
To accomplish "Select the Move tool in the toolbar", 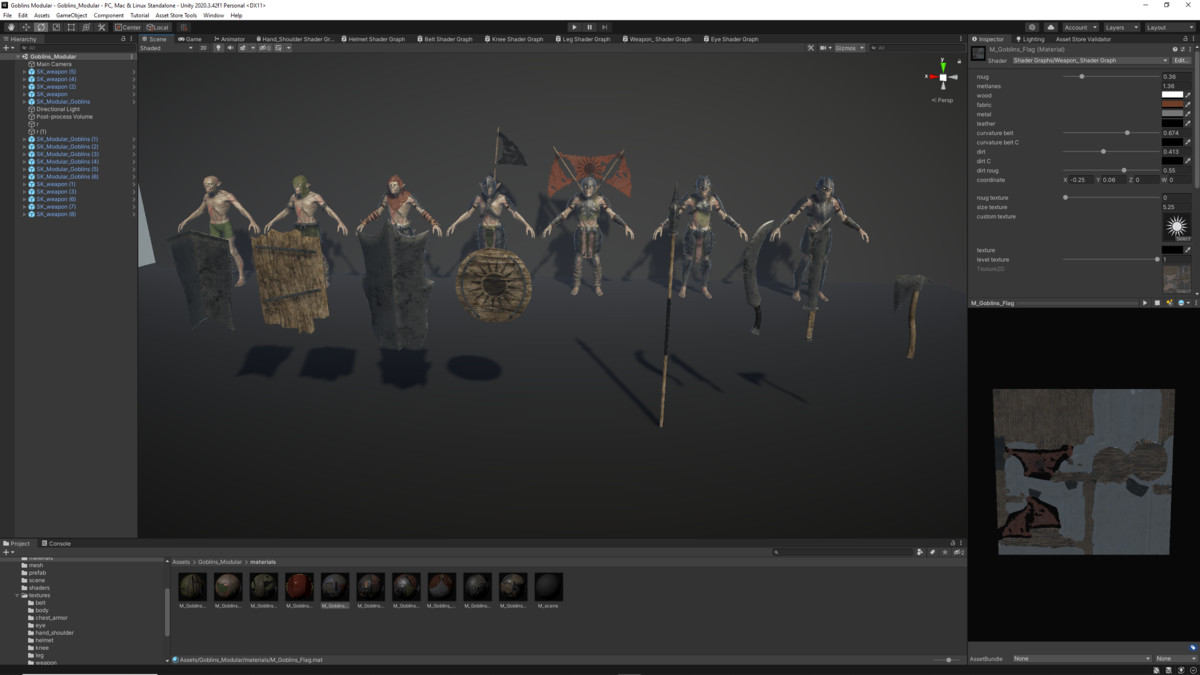I will [26, 27].
